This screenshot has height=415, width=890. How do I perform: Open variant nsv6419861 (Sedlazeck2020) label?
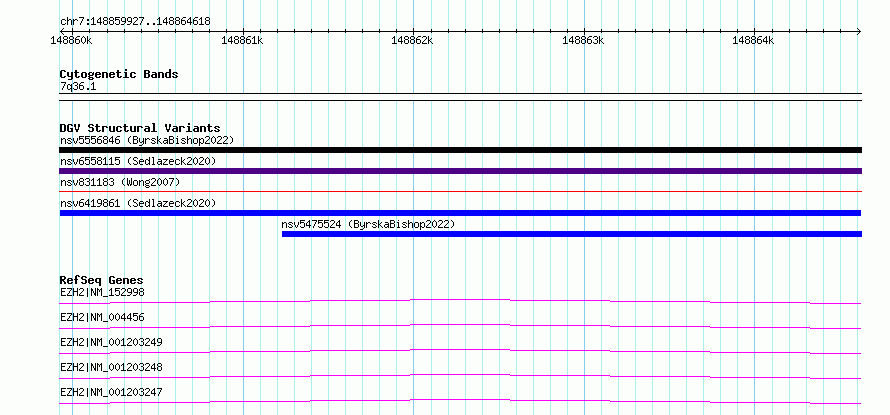point(138,203)
